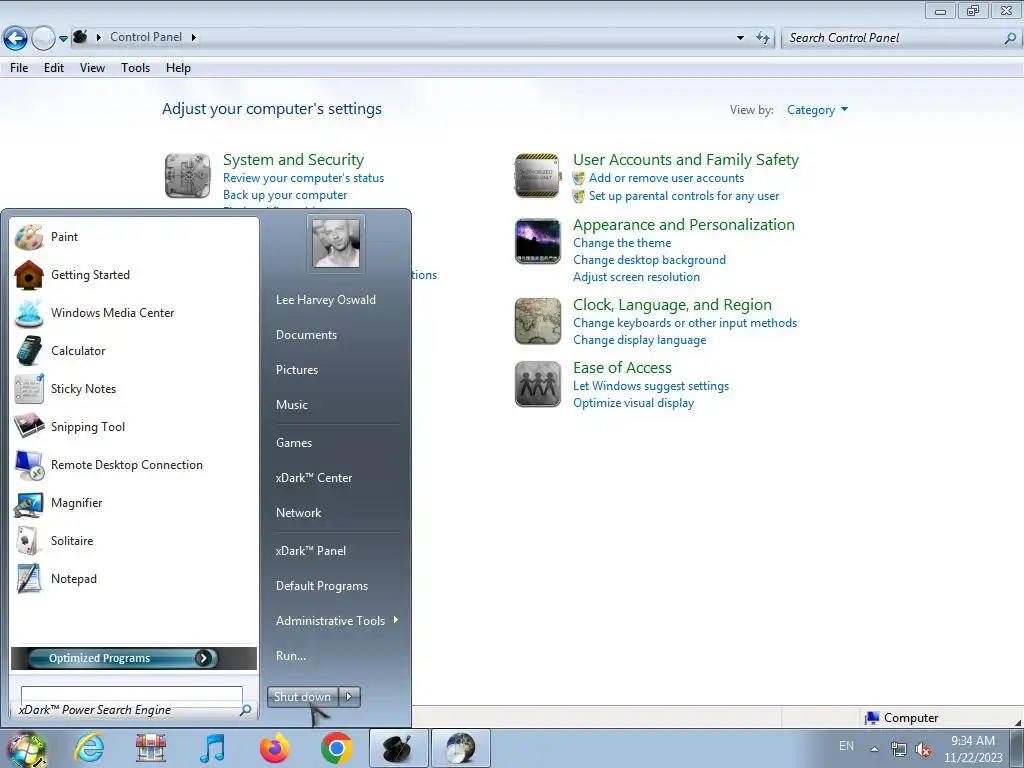
Task: Open Sticky Notes icon
Action: pyautogui.click(x=29, y=389)
